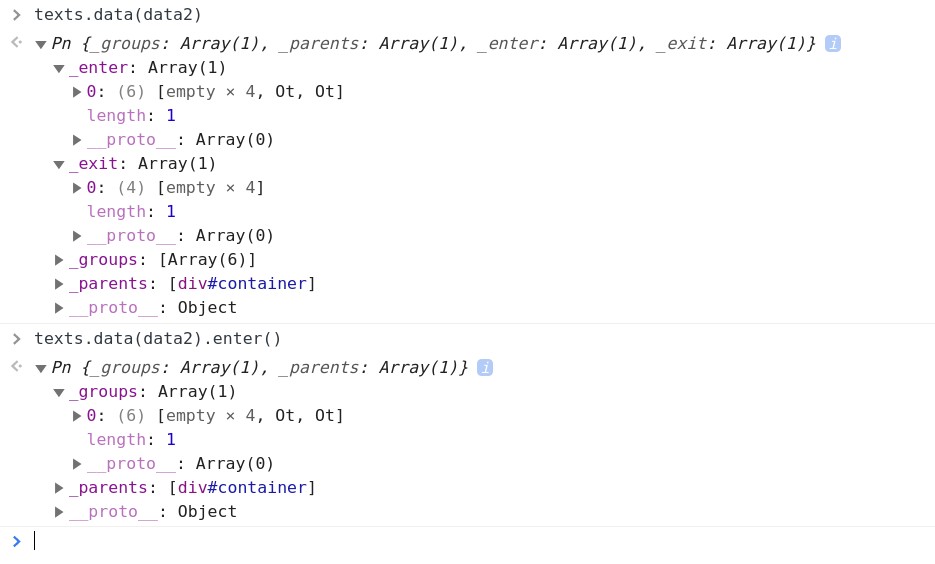Expand first _parents: [div#container] property
This screenshot has width=935, height=564.
(58, 284)
